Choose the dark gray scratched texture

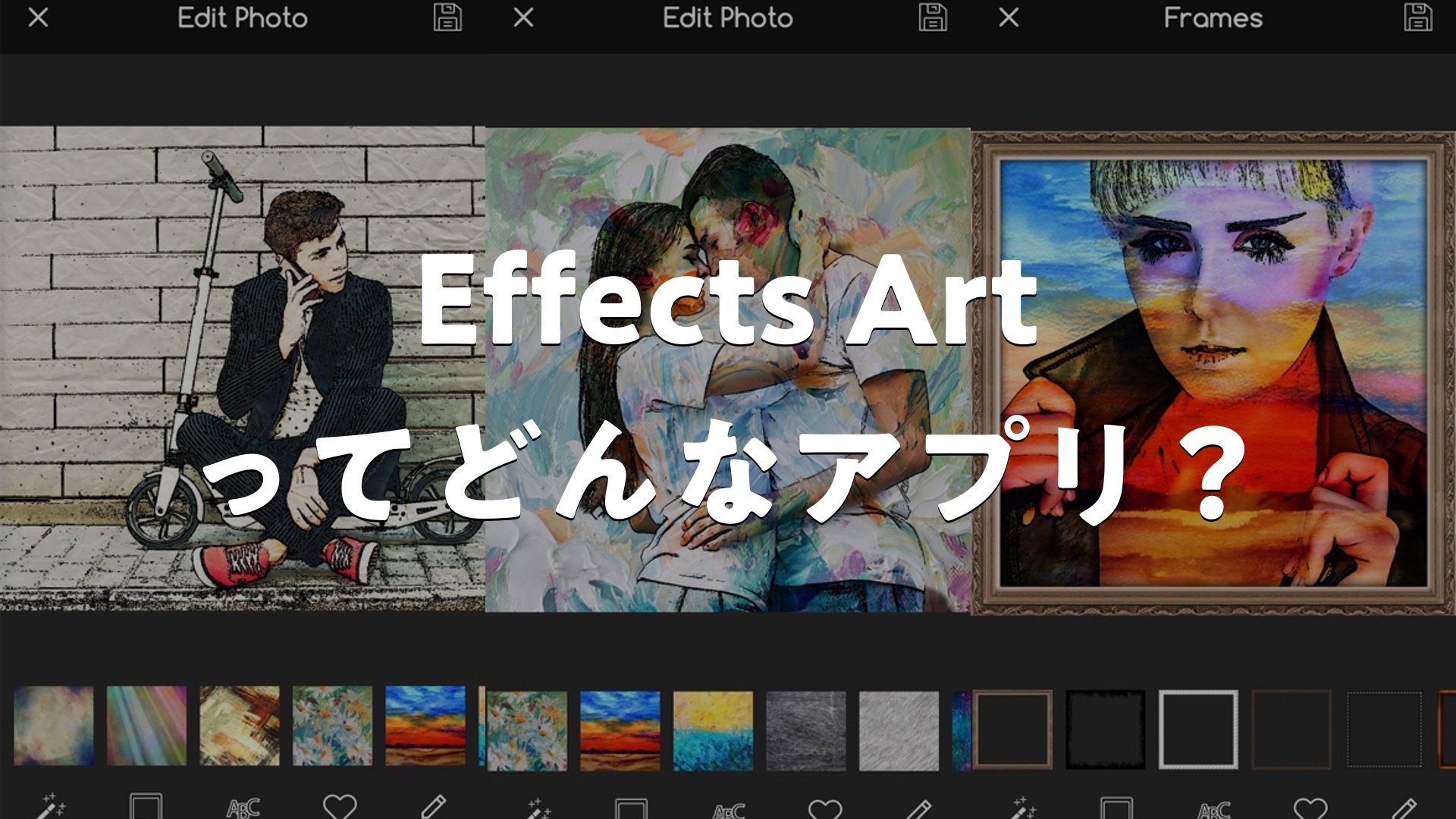(805, 730)
